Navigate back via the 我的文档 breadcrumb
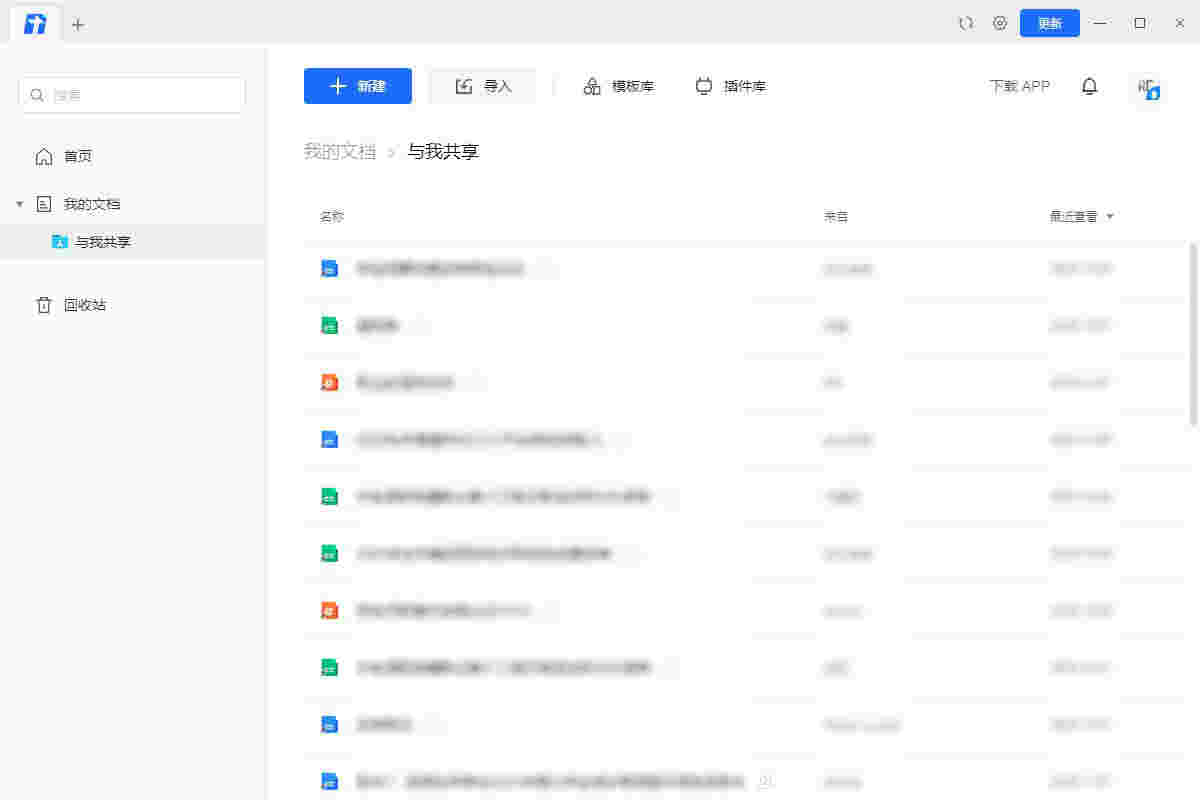The width and height of the screenshot is (1200, 800). (340, 151)
